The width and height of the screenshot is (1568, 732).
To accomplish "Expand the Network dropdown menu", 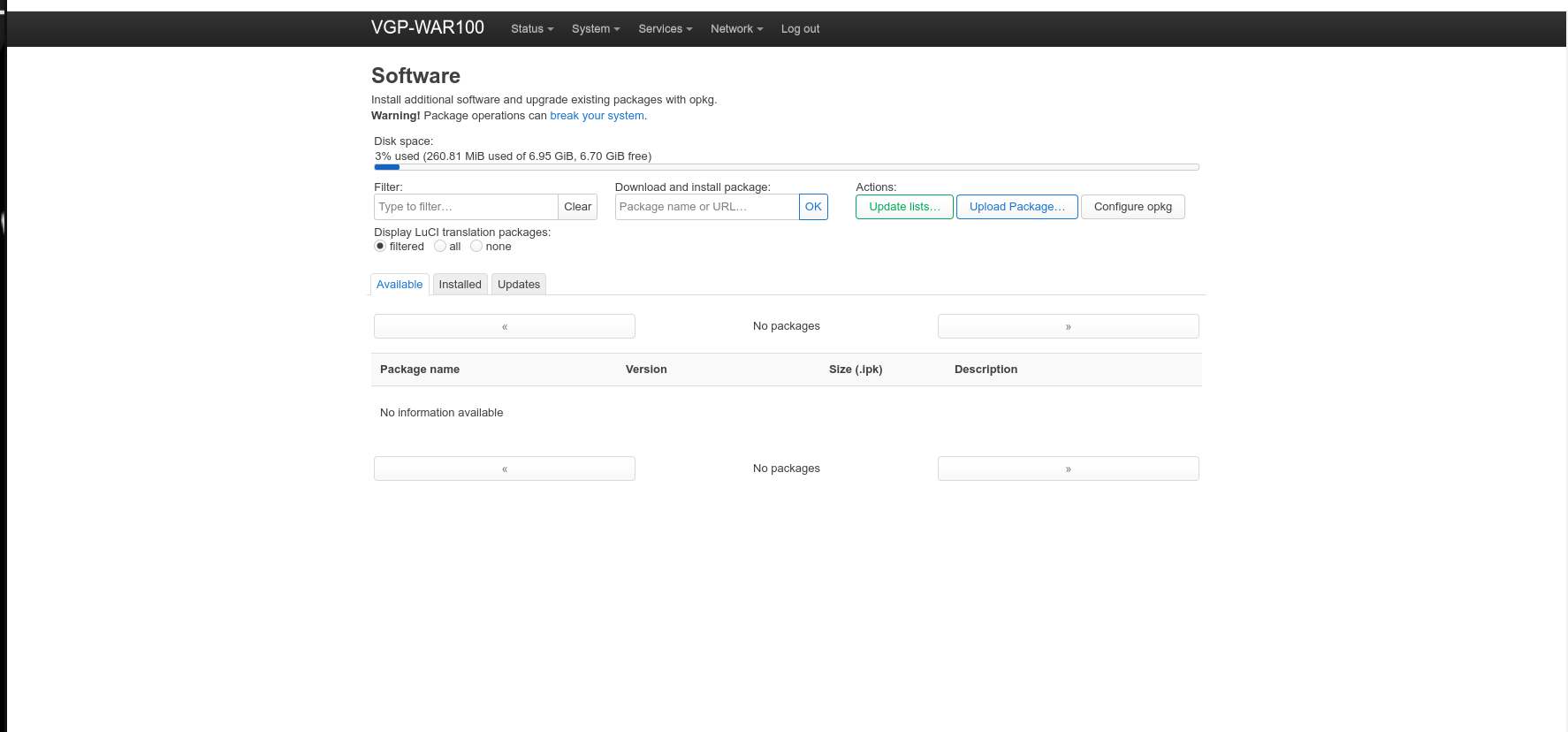I will coord(736,29).
